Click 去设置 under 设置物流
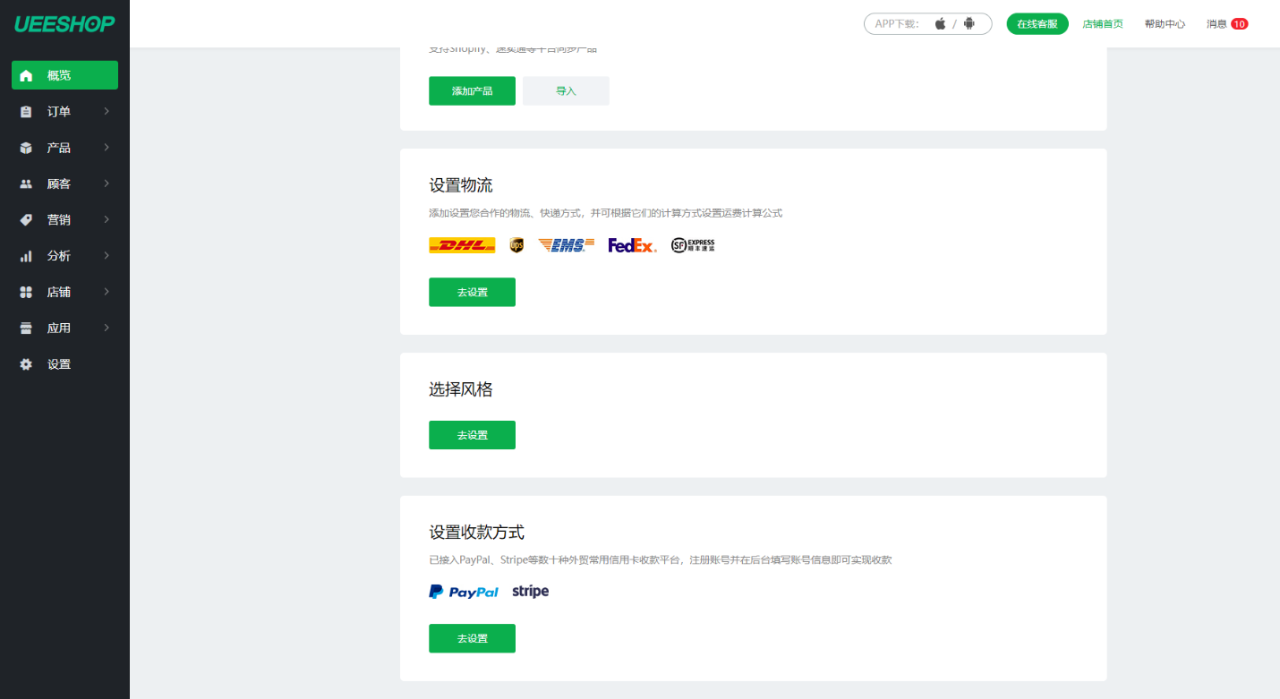This screenshot has width=1280, height=699. 472,292
